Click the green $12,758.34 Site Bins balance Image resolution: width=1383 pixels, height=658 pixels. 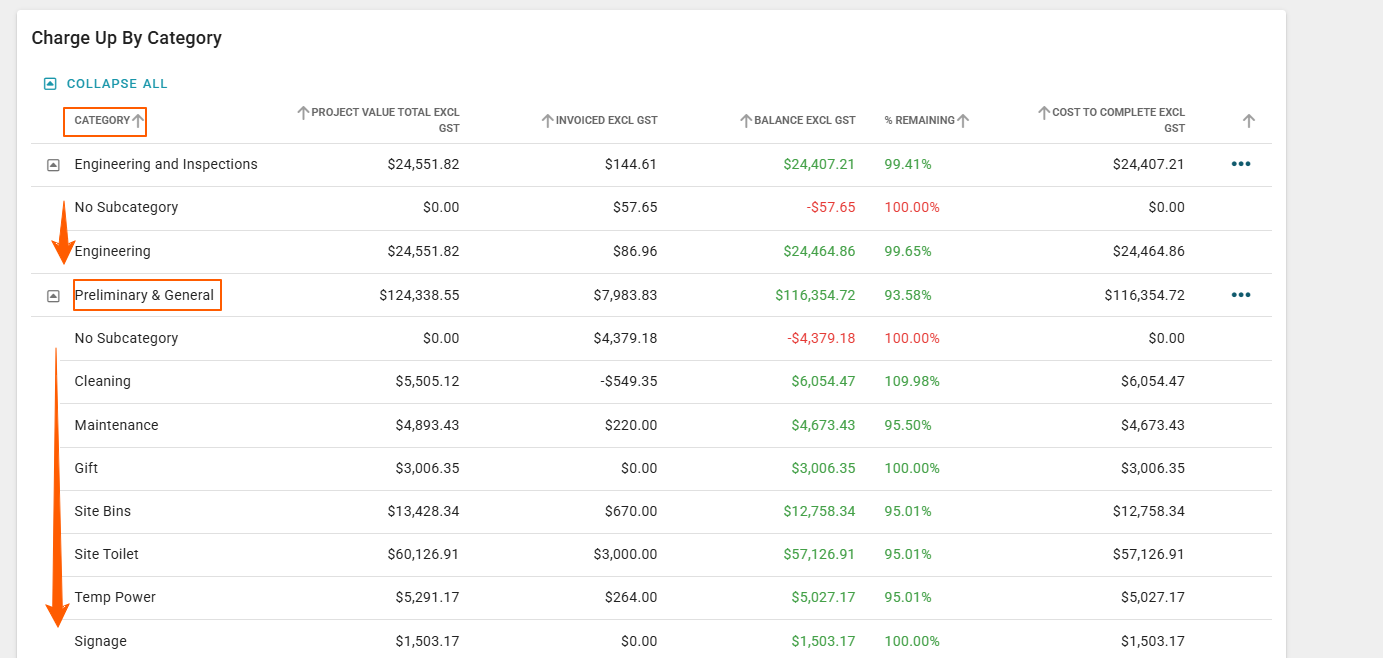819,511
